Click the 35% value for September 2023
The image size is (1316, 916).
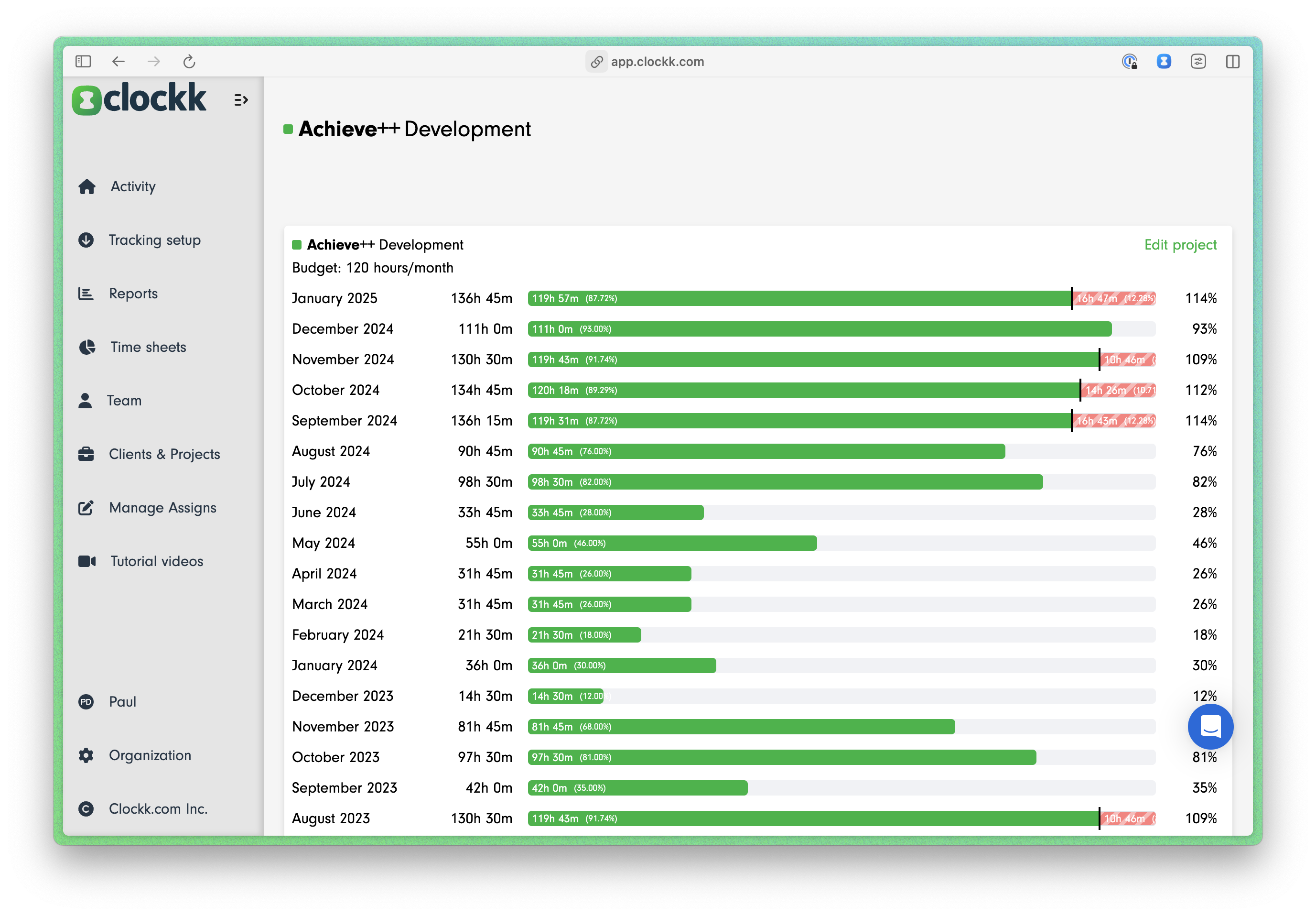(x=1204, y=788)
